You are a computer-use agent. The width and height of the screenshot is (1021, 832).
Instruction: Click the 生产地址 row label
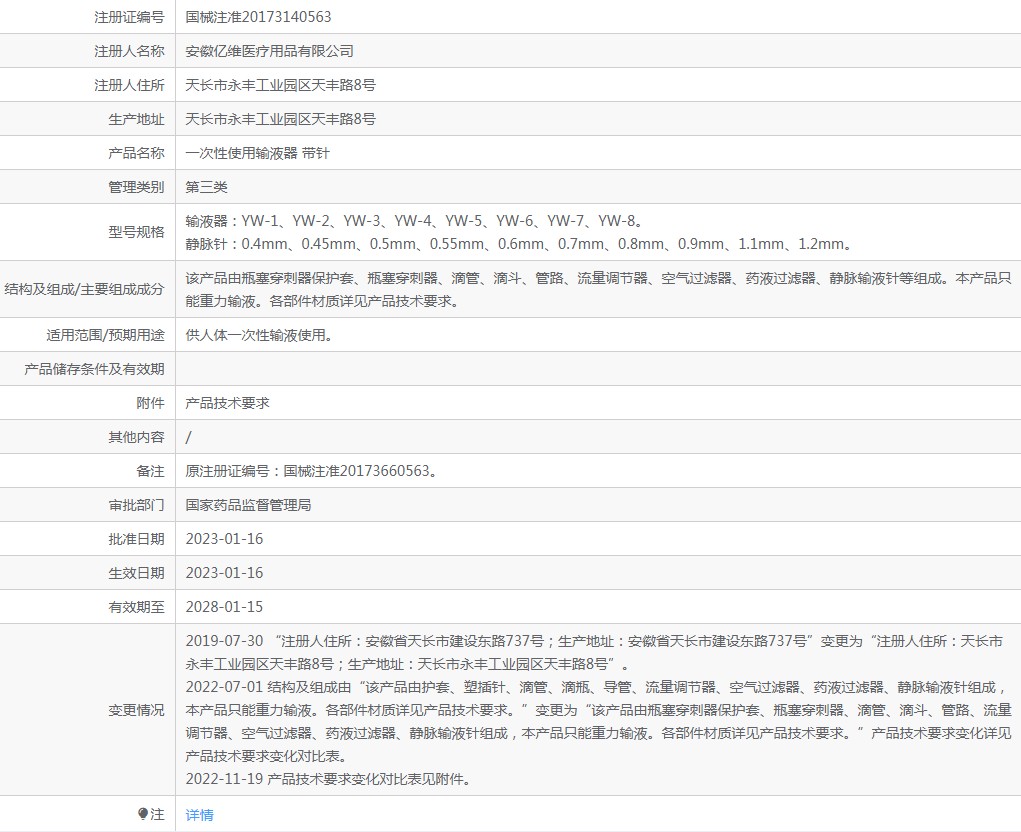(136, 119)
